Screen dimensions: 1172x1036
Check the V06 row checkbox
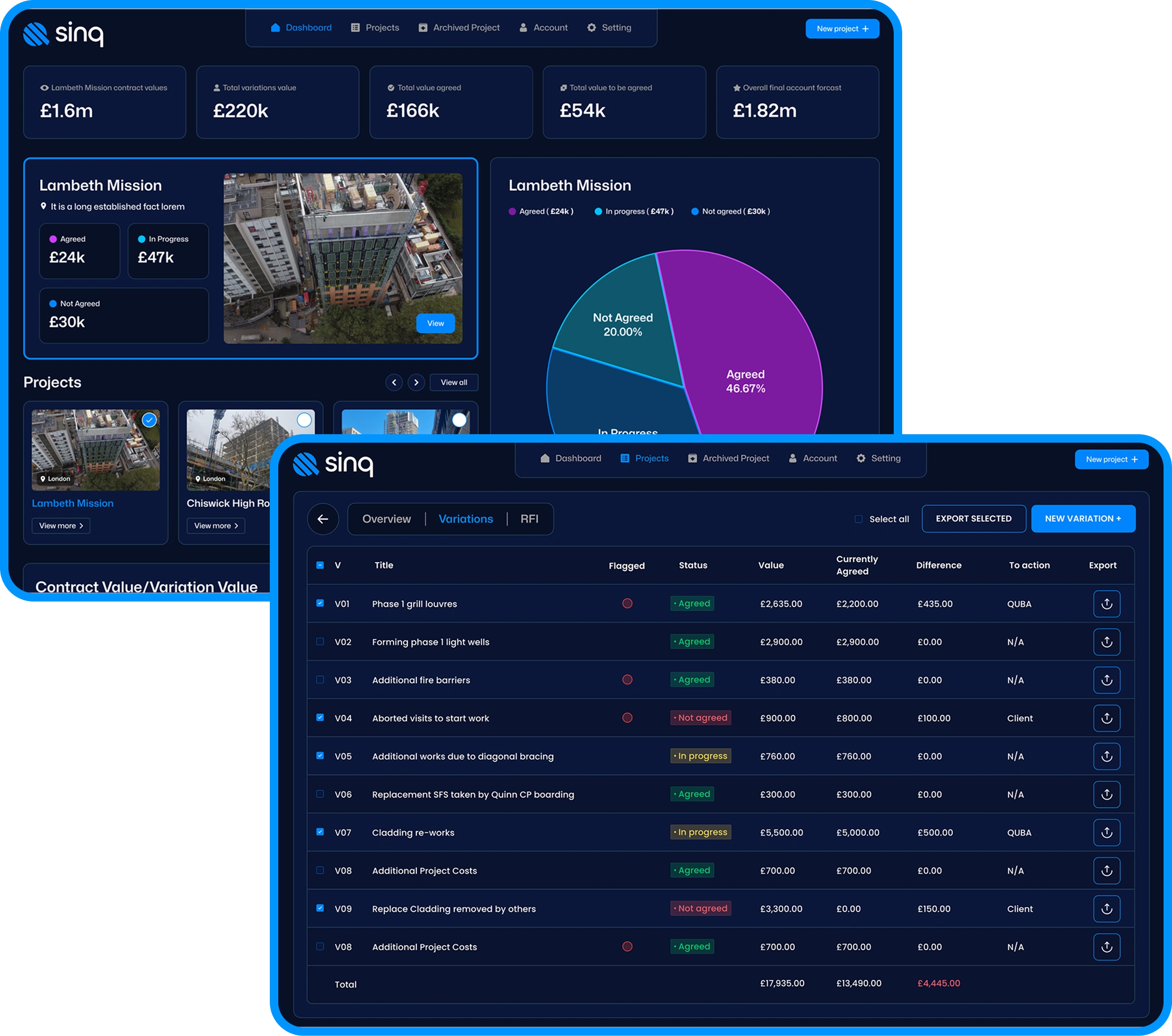pos(320,794)
